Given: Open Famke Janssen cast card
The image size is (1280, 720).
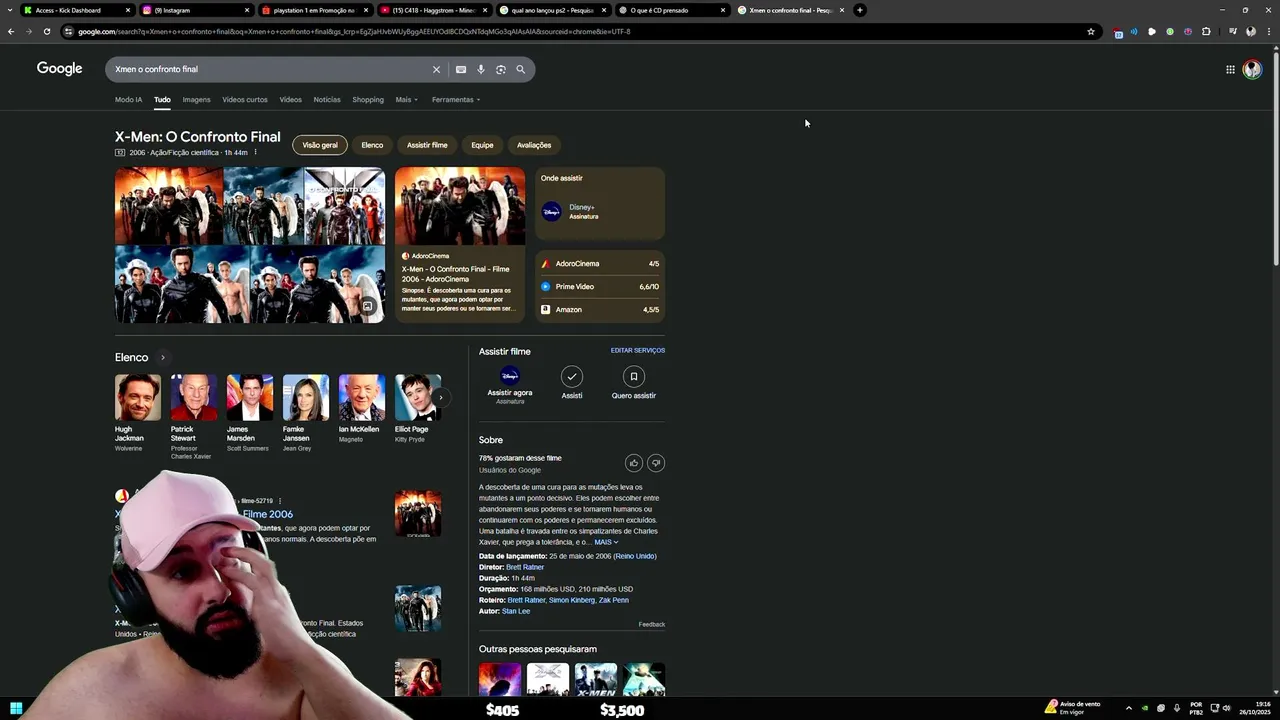Looking at the screenshot, I should pyautogui.click(x=305, y=413).
